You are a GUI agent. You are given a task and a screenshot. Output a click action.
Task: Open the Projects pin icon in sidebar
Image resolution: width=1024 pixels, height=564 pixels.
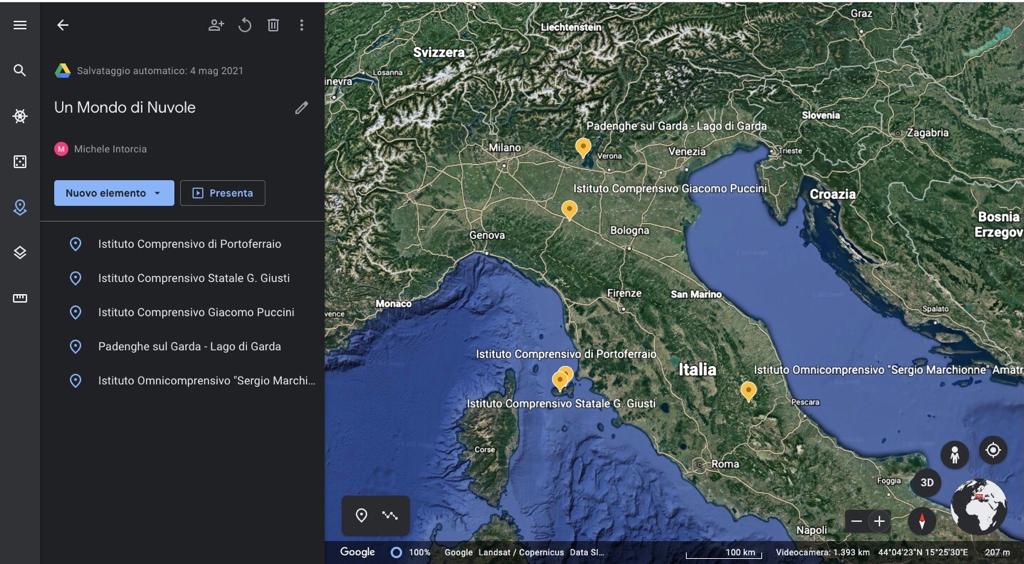coord(20,208)
